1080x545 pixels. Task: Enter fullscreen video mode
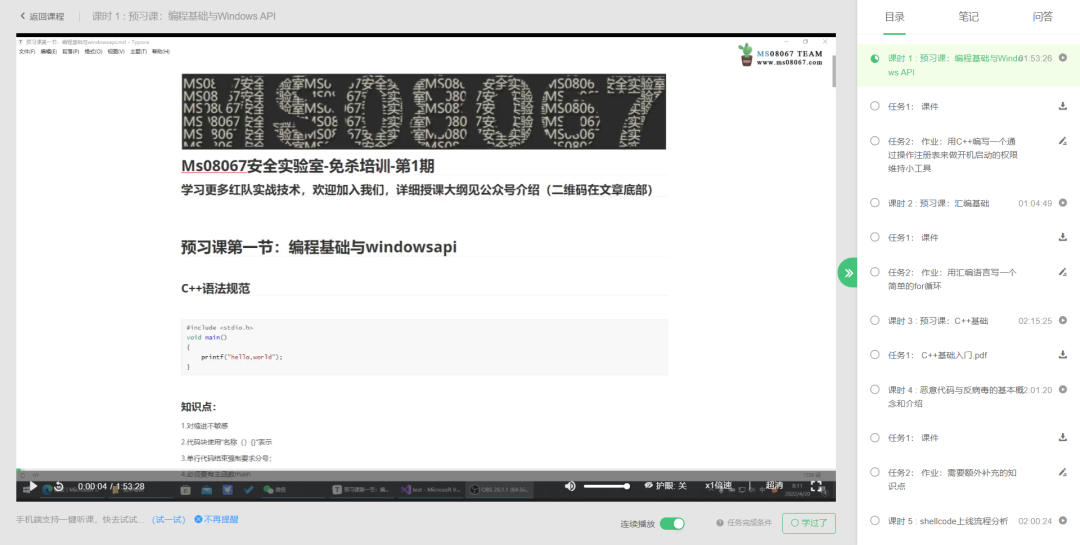(816, 486)
